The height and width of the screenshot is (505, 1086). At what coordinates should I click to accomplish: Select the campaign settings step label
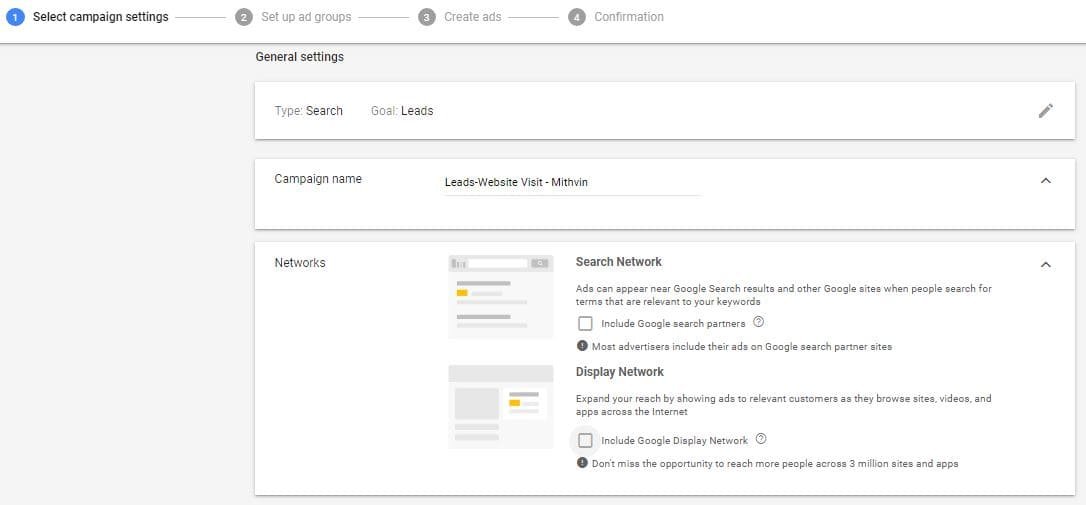(x=100, y=17)
